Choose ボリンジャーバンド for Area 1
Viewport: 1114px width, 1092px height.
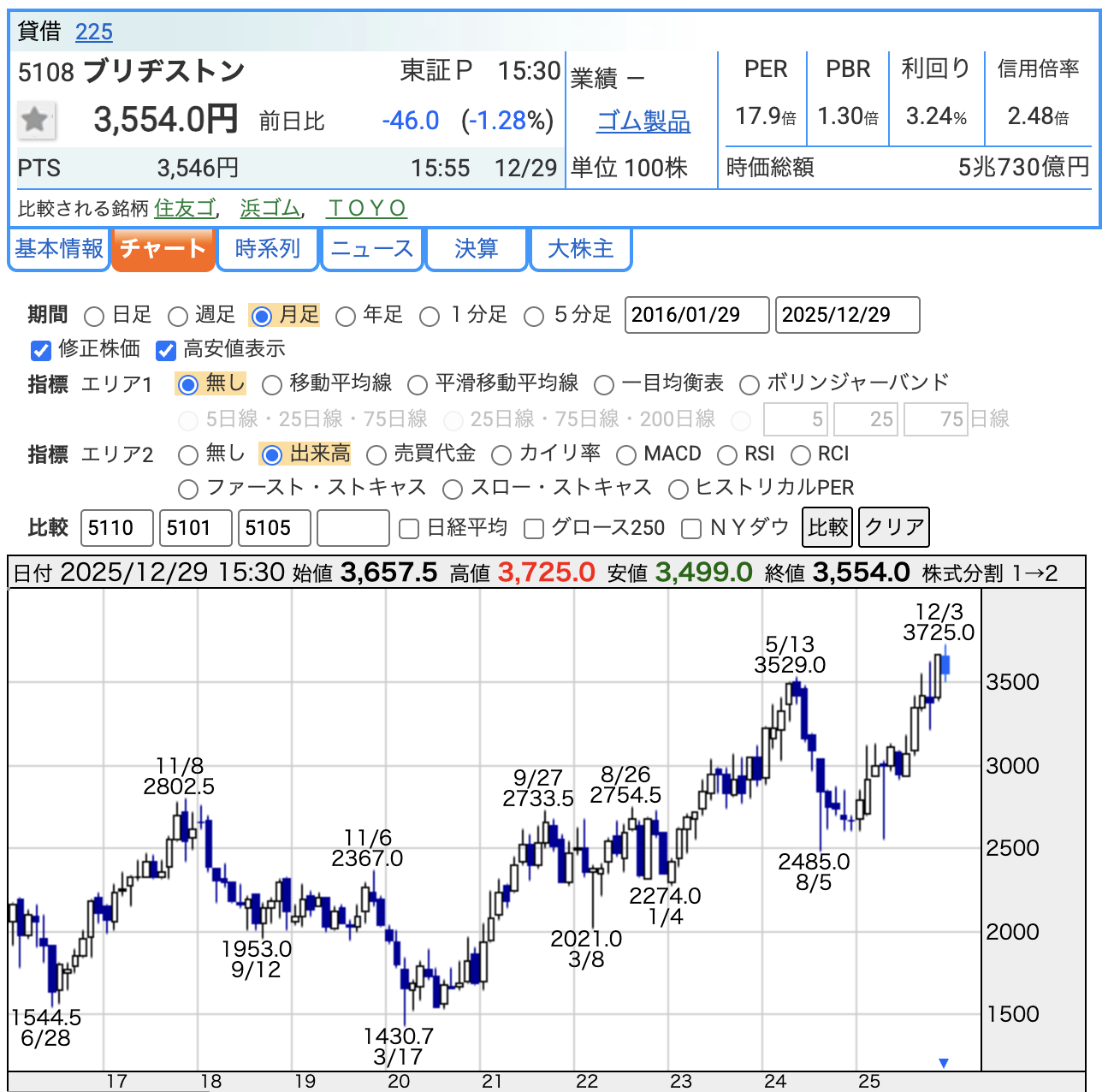point(750,385)
